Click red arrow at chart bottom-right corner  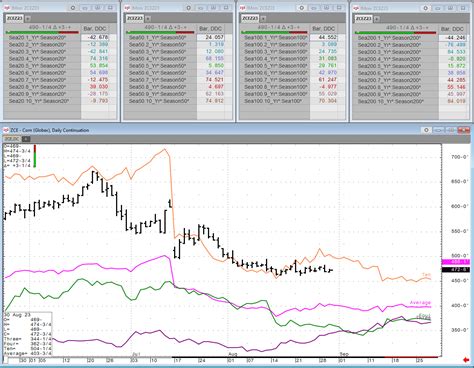coord(466,360)
